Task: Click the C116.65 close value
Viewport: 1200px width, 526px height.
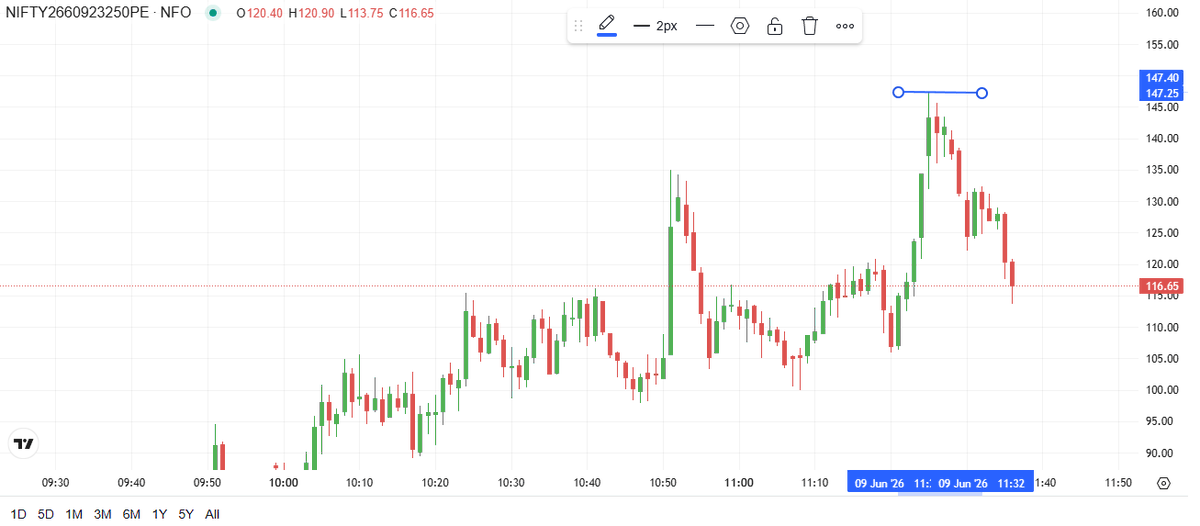Action: [410, 13]
